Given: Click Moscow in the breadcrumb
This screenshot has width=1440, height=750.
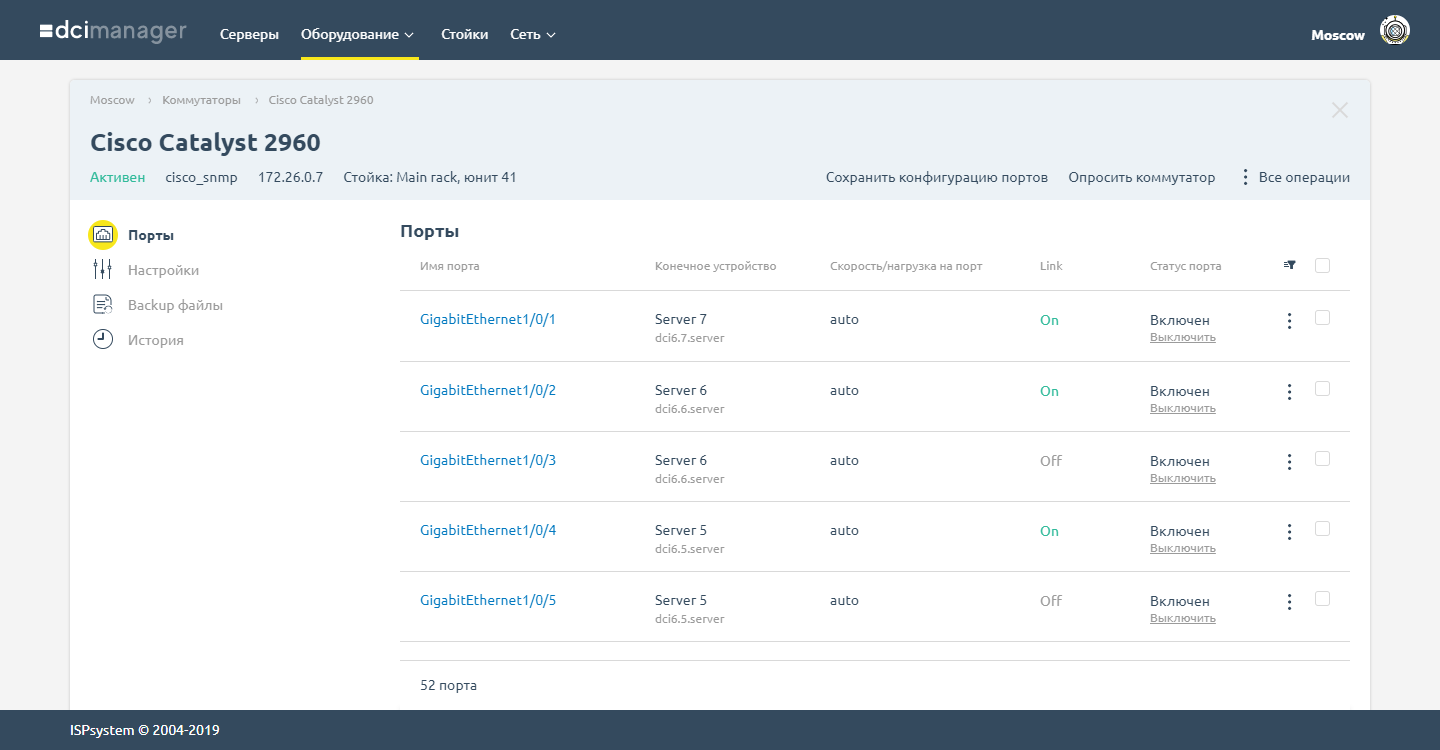Looking at the screenshot, I should tap(112, 100).
